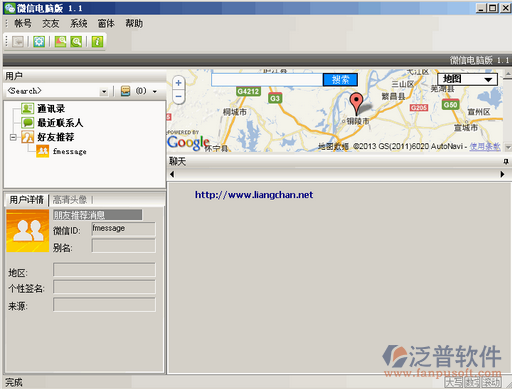Click the contact card icon beside (0)

coord(125,91)
